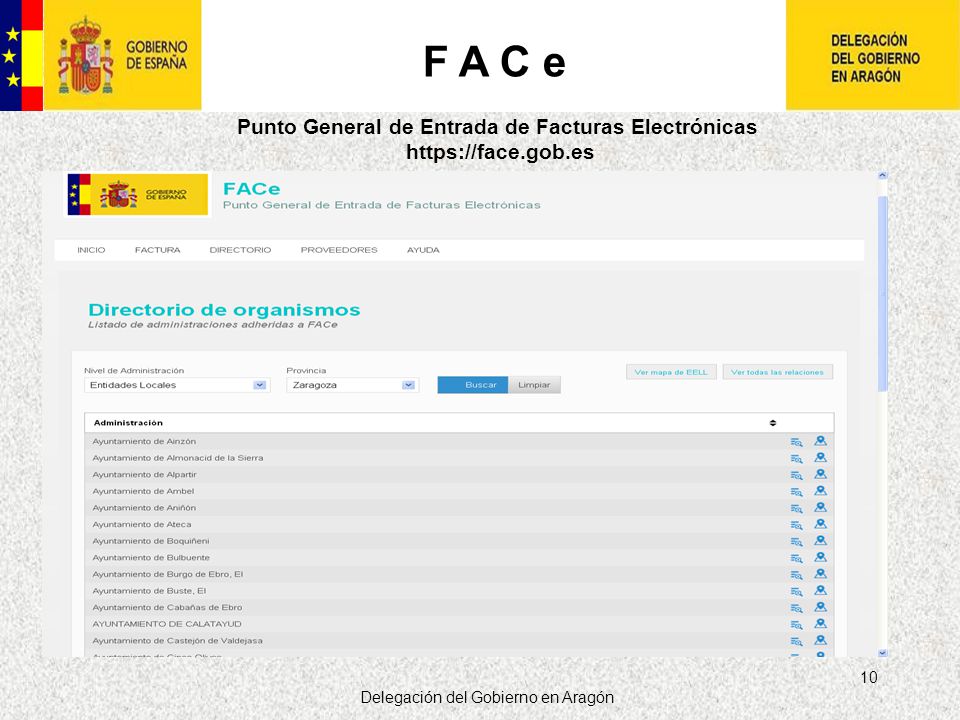960x720 pixels.
Task: Open details icon for Ayuntamiento de Bulbuente
Action: (x=796, y=558)
